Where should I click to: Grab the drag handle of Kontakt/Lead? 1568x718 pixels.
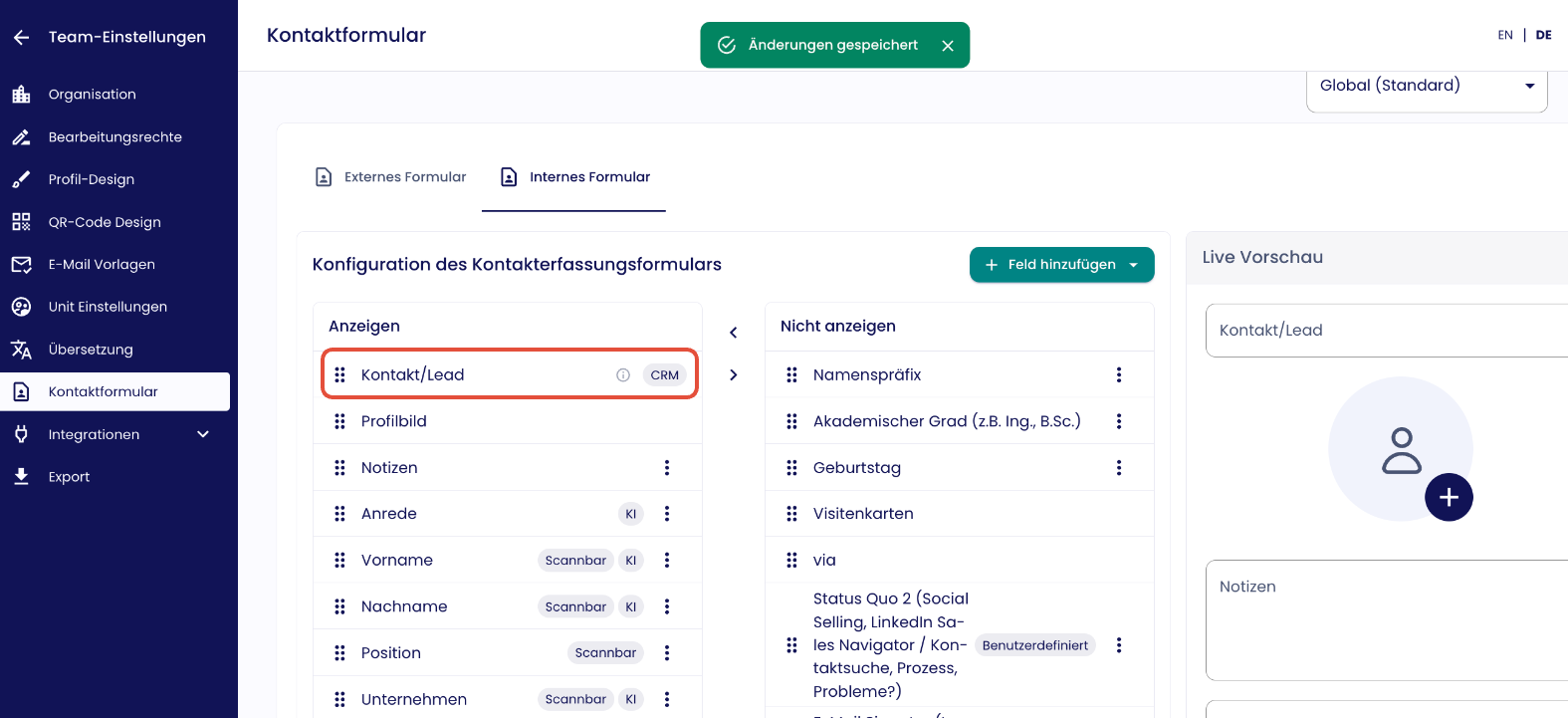pos(339,375)
